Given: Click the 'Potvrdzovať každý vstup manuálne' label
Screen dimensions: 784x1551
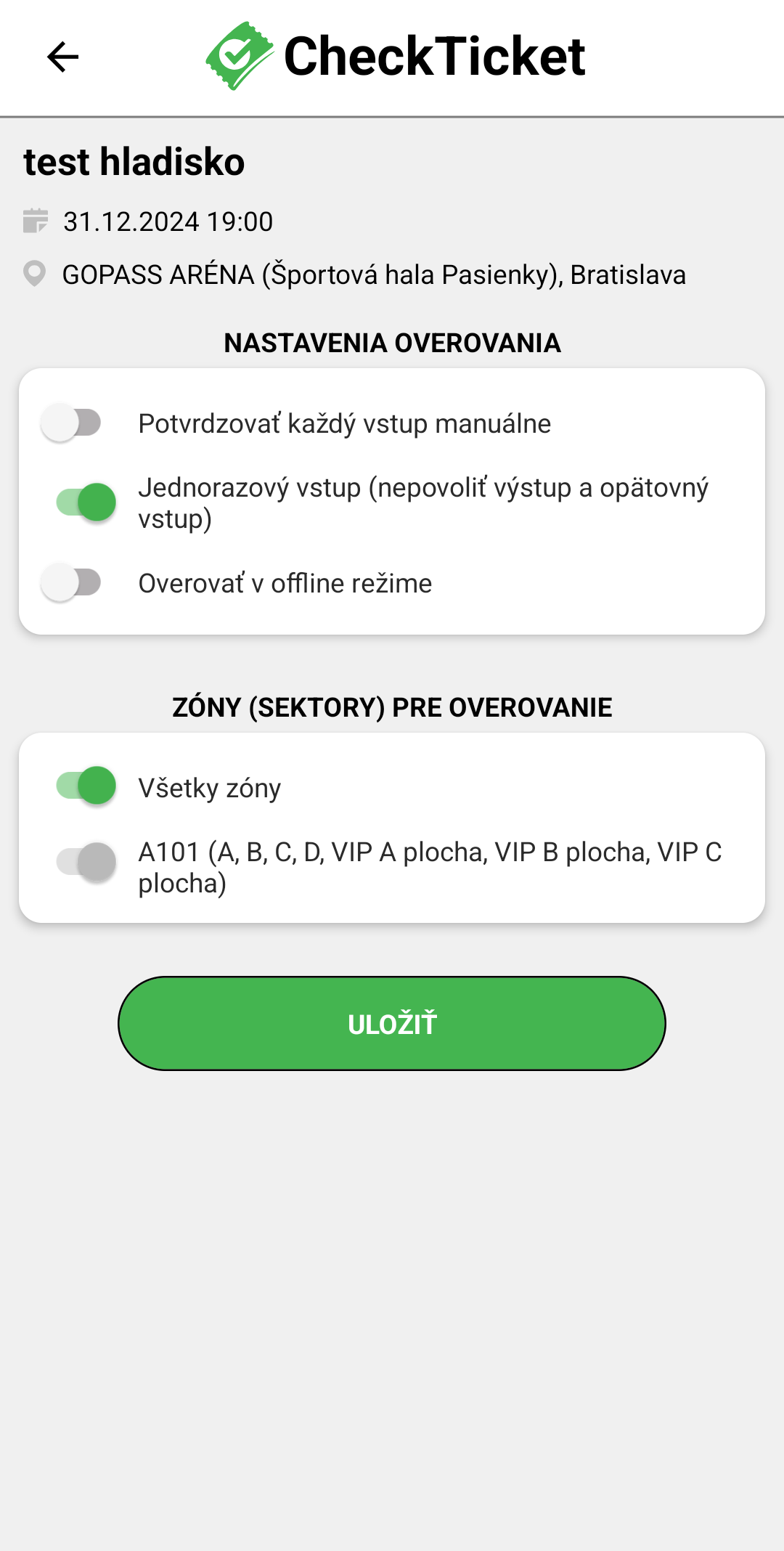Looking at the screenshot, I should pos(344,423).
